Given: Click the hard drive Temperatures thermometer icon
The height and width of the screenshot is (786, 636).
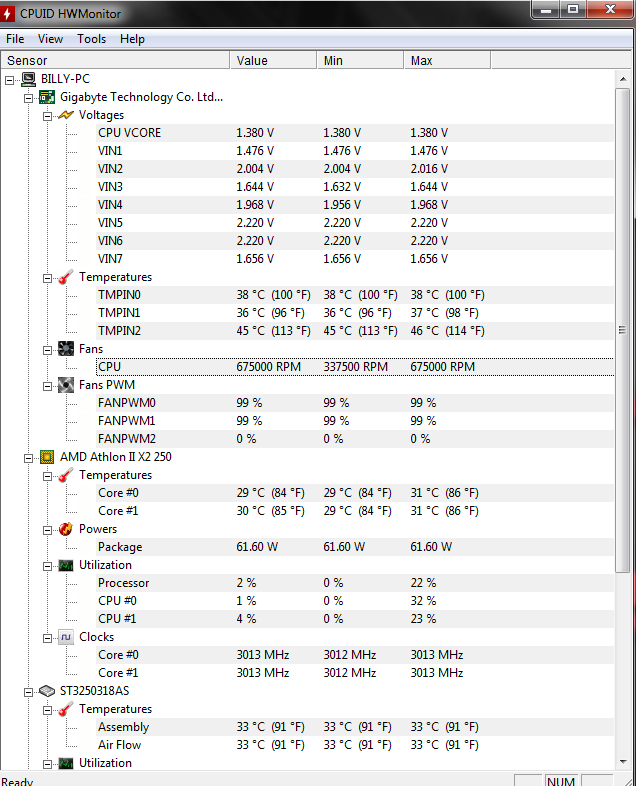Looking at the screenshot, I should click(x=66, y=709).
